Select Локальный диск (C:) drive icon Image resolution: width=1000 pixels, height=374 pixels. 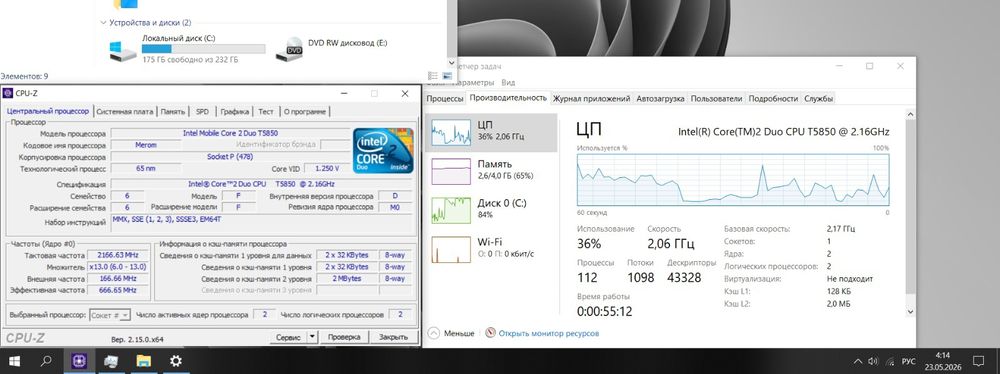[122, 51]
